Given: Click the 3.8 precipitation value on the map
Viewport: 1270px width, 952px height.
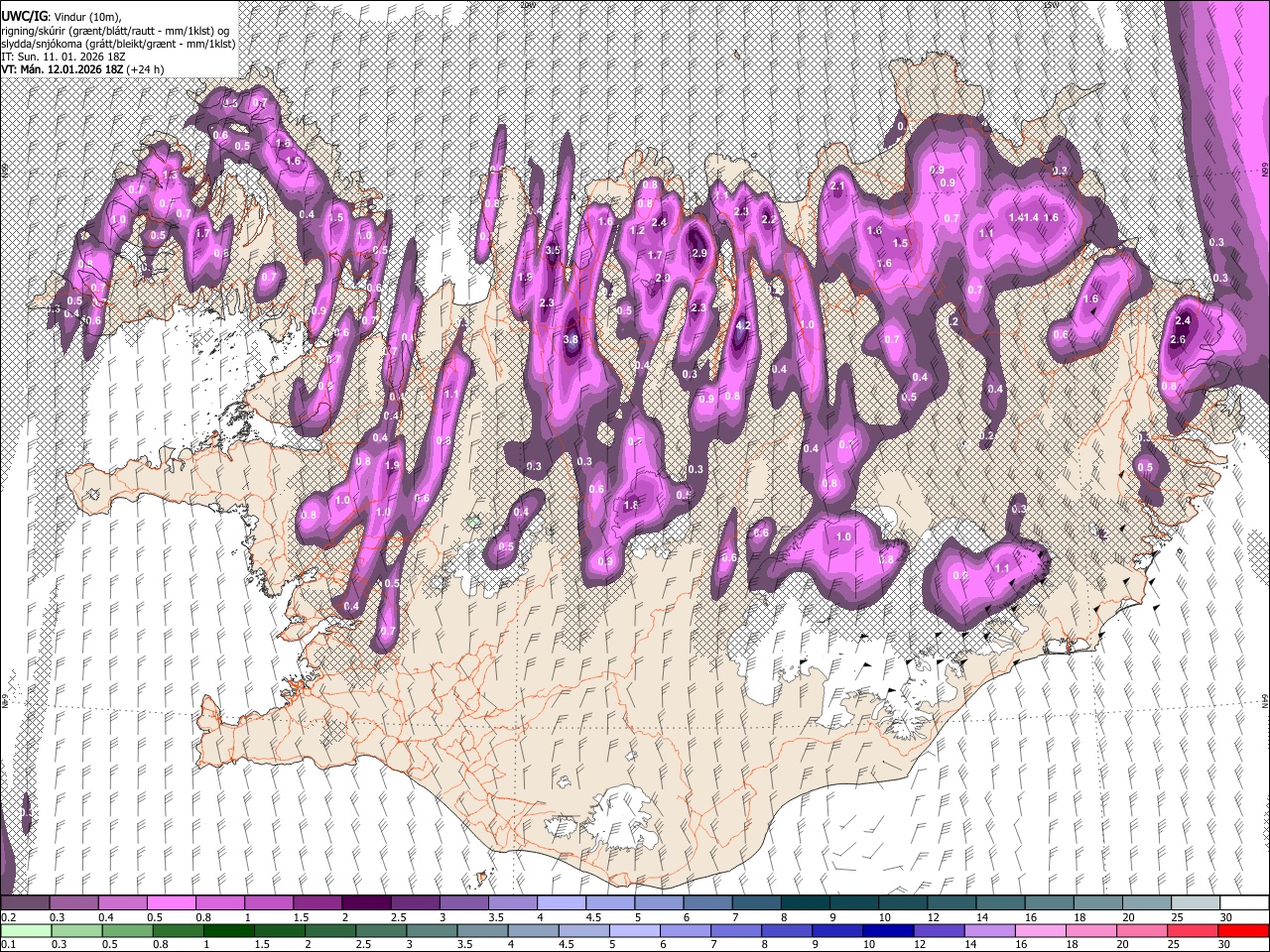Looking at the screenshot, I should tap(570, 340).
